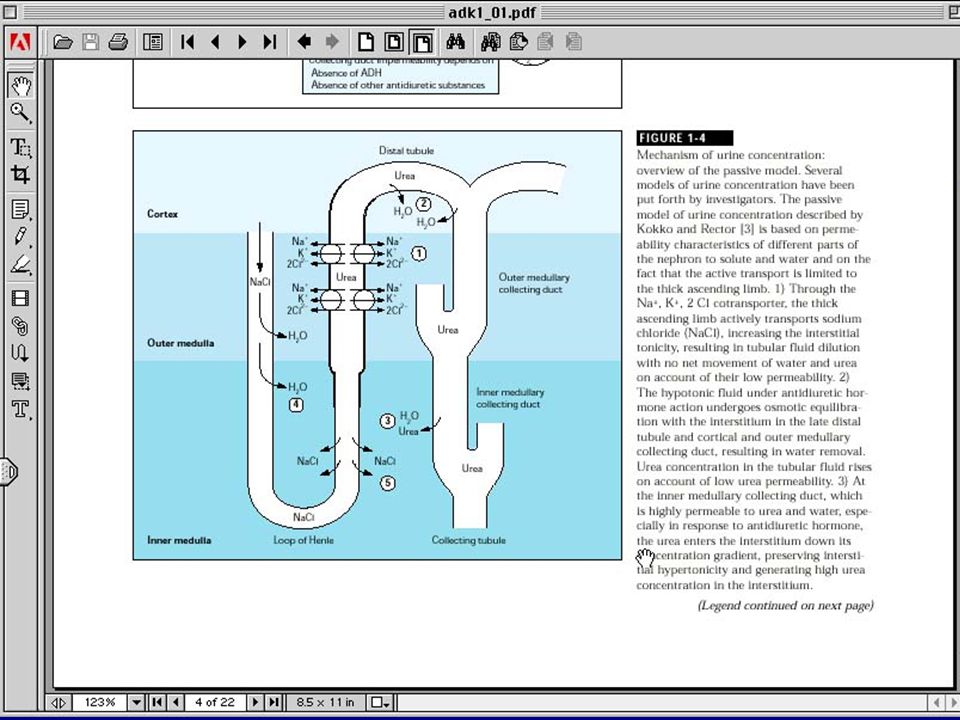Show search results icon
The height and width of the screenshot is (720, 960).
point(519,42)
